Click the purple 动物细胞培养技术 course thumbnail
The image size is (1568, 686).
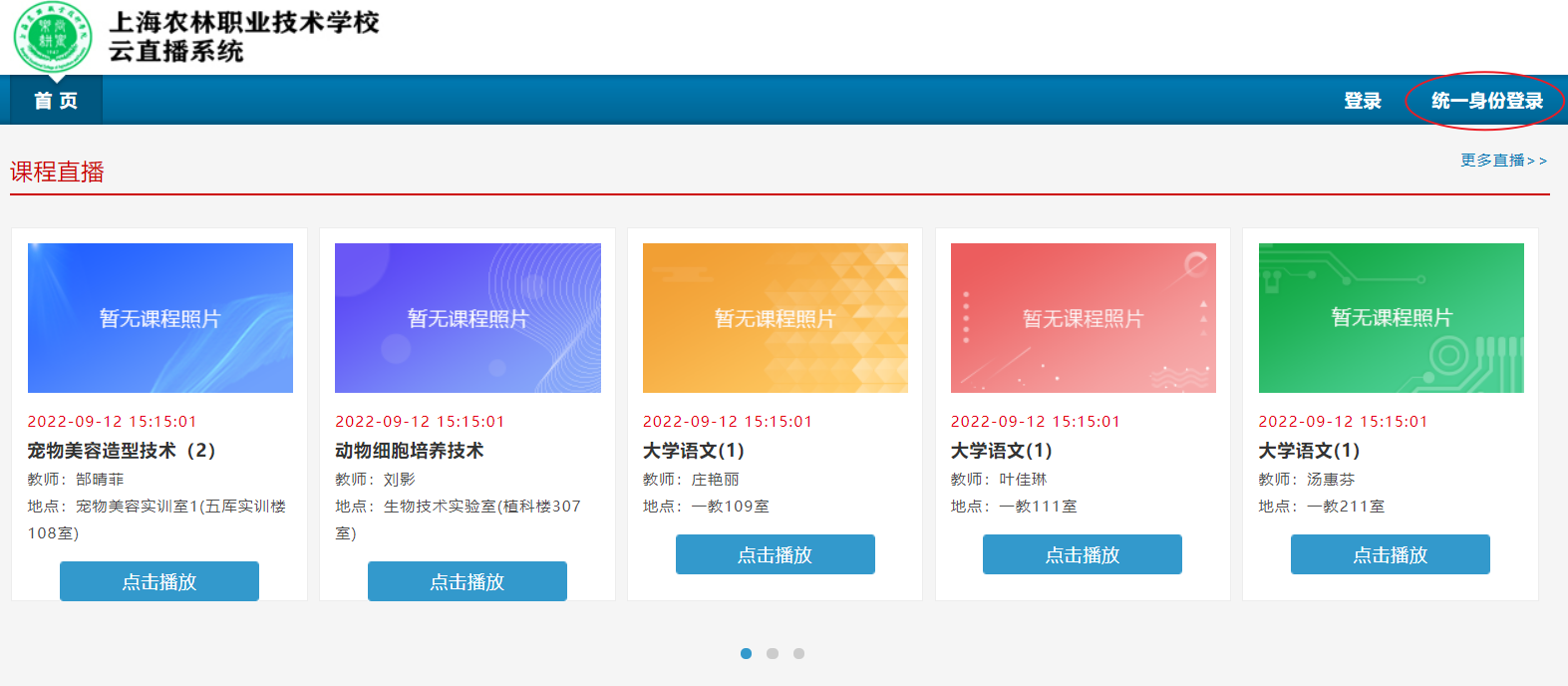click(x=468, y=318)
